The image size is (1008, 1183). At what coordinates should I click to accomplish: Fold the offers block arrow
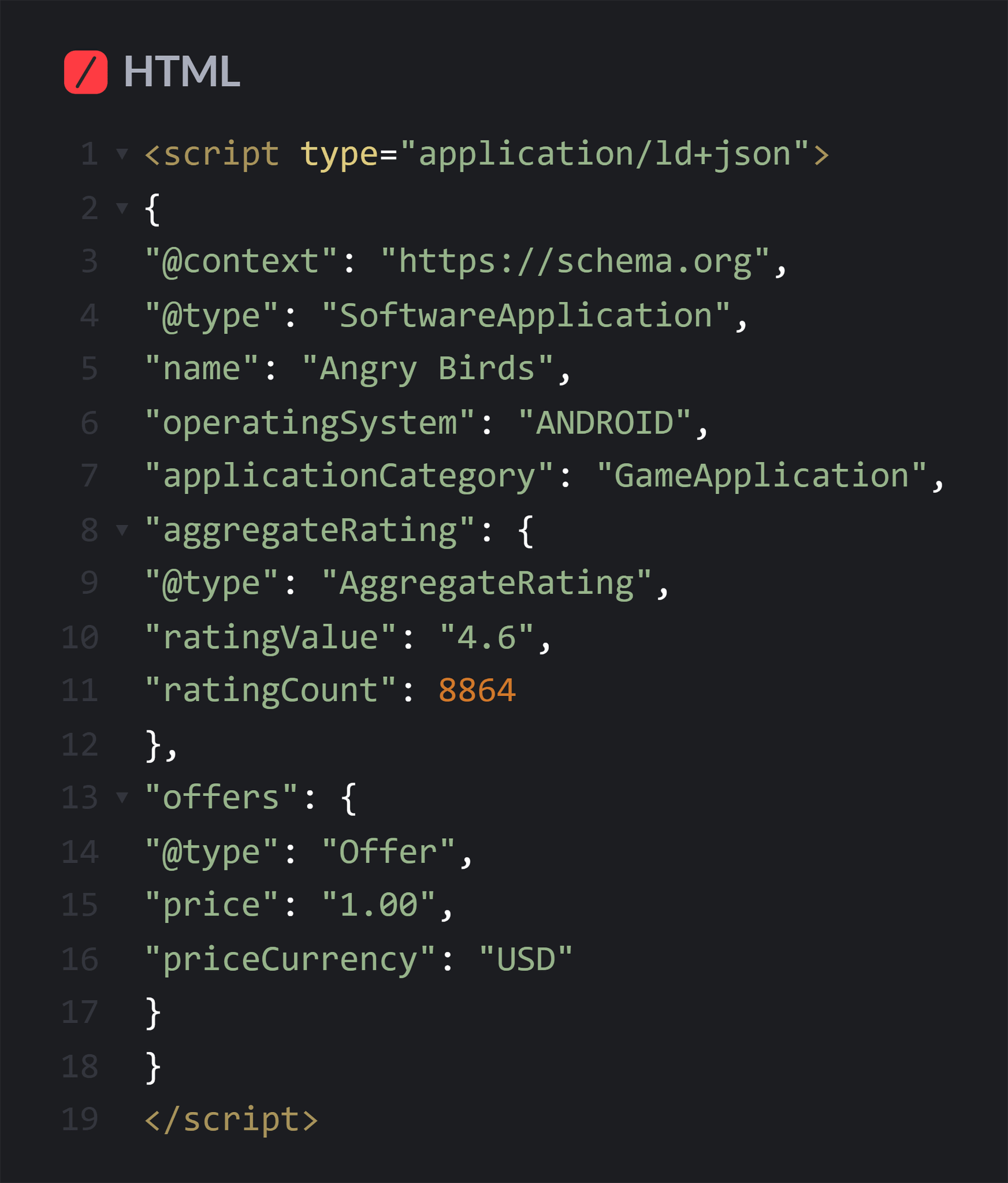pos(122,798)
